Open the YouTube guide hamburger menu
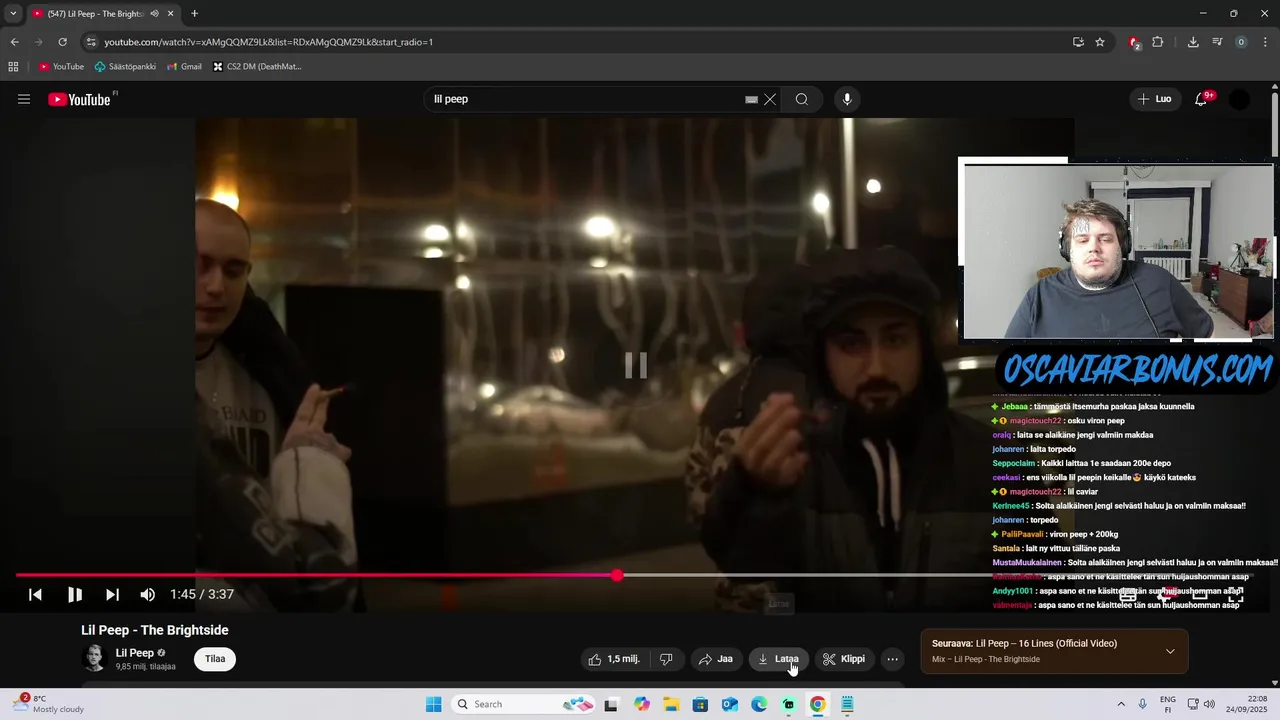Image resolution: width=1280 pixels, height=720 pixels. point(24,99)
